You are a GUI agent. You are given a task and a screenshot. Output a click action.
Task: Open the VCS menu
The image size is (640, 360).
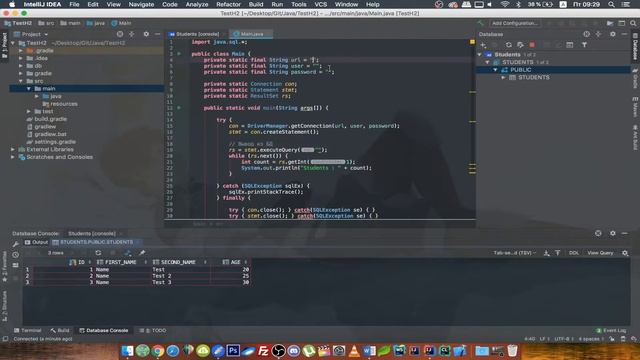coord(320,4)
